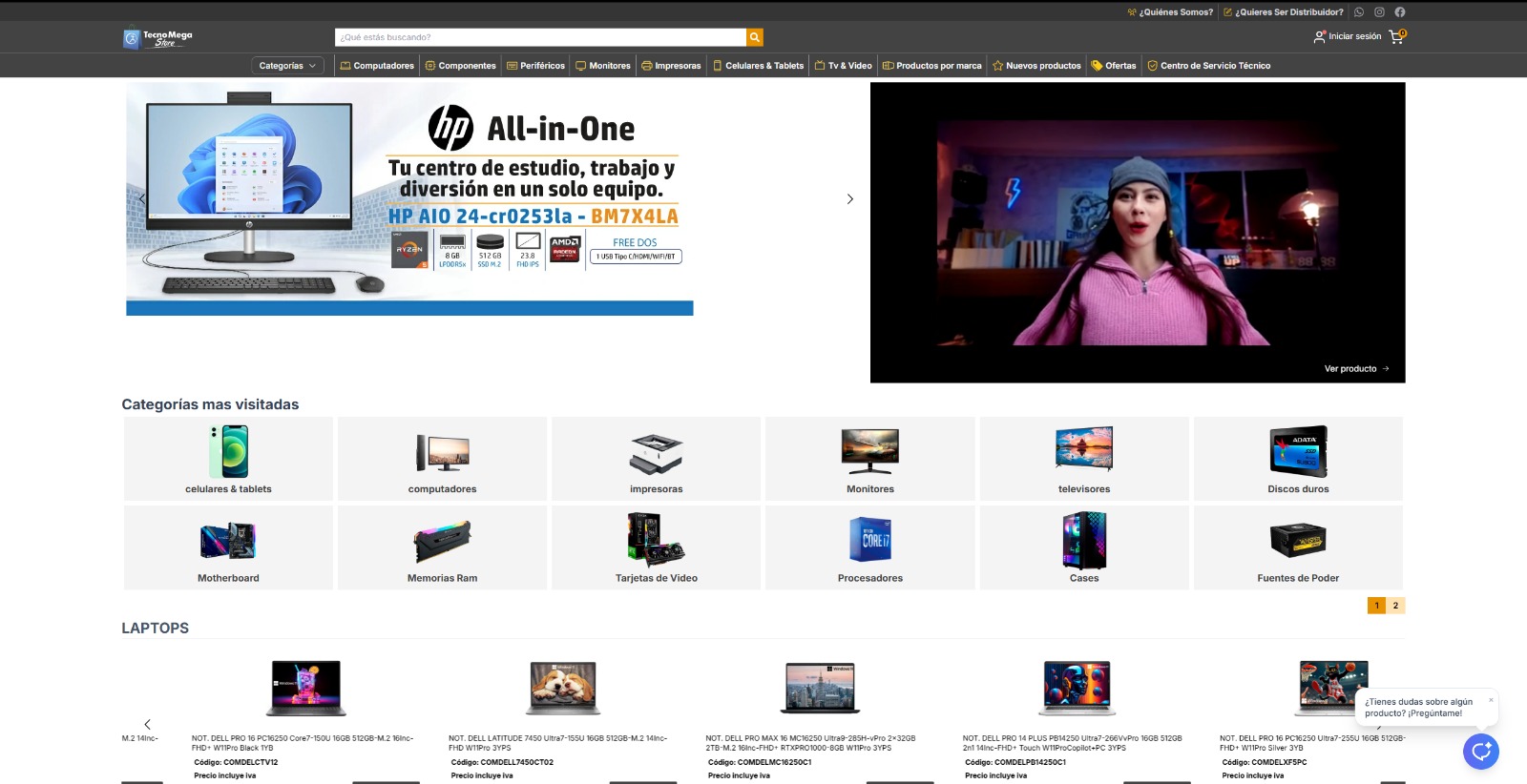
Task: Visit the Instagram page icon
Action: pos(1379,12)
